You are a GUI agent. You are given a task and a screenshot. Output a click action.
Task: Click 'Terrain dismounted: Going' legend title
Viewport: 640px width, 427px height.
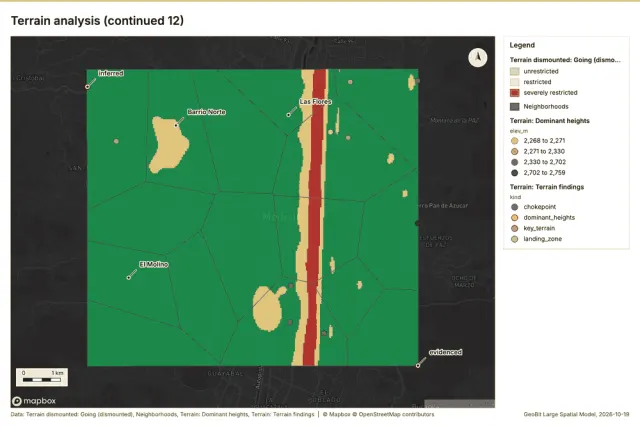coord(565,60)
